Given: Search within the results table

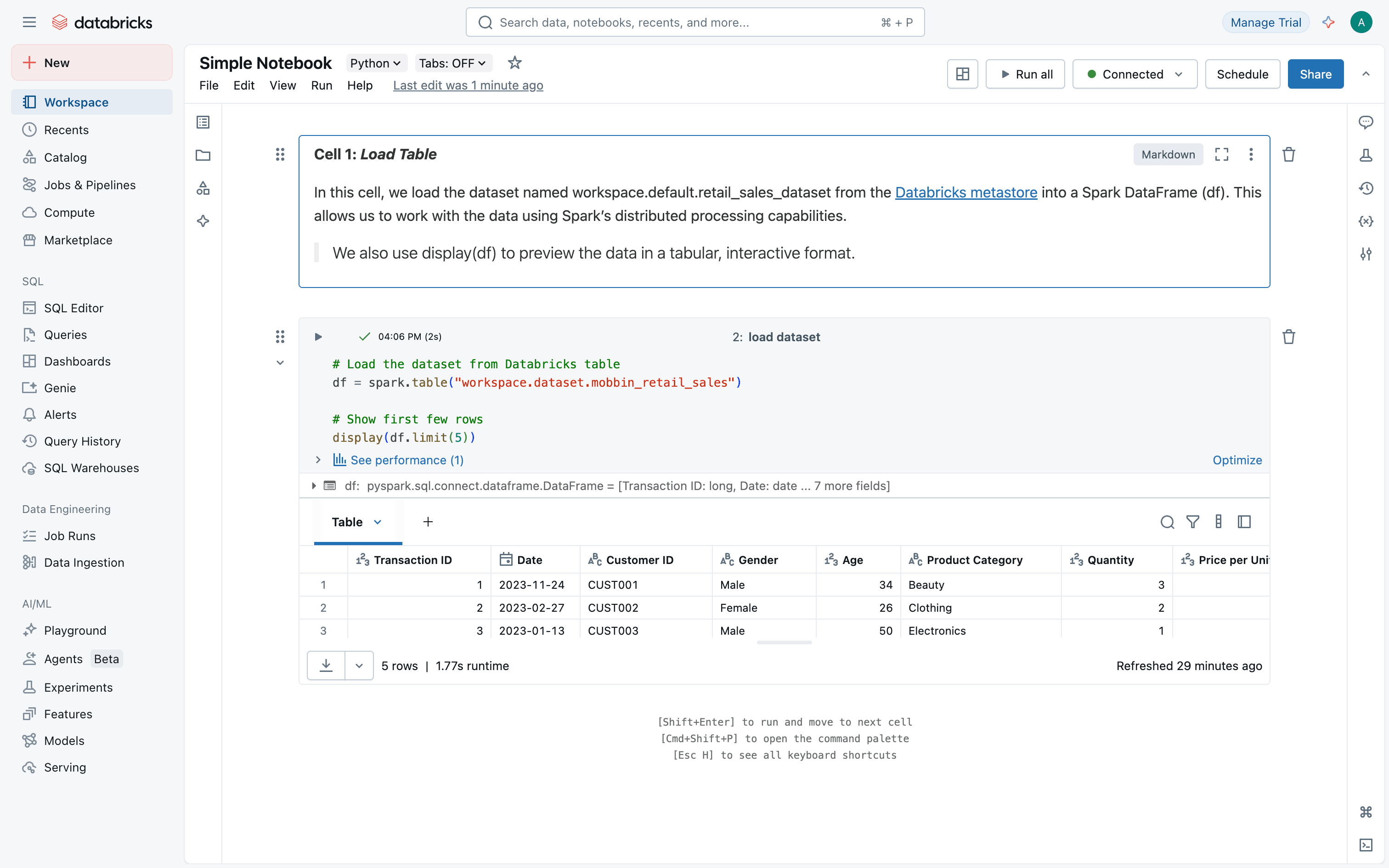Looking at the screenshot, I should click(x=1167, y=522).
